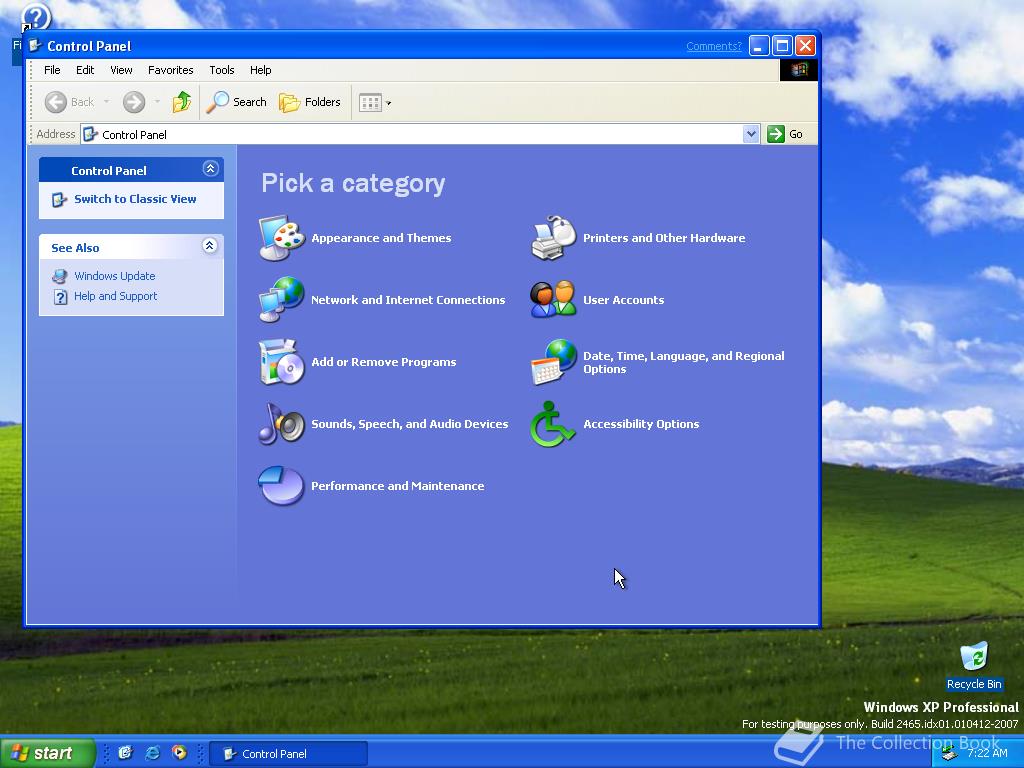Viewport: 1024px width, 768px height.
Task: Click the Help and Support question mark icon
Action: 60,297
